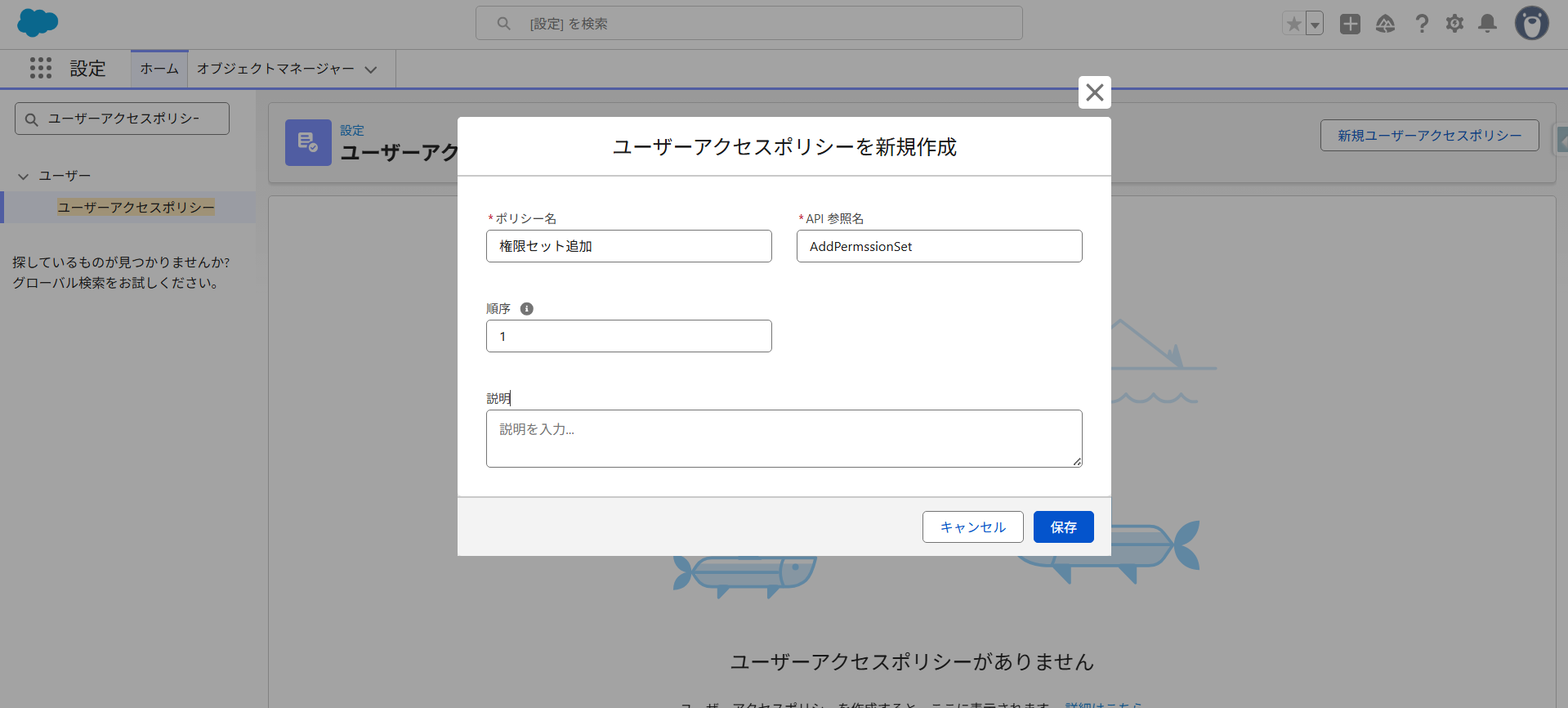Select ユーザーアクセスポリシー in the sidebar

pyautogui.click(x=136, y=208)
